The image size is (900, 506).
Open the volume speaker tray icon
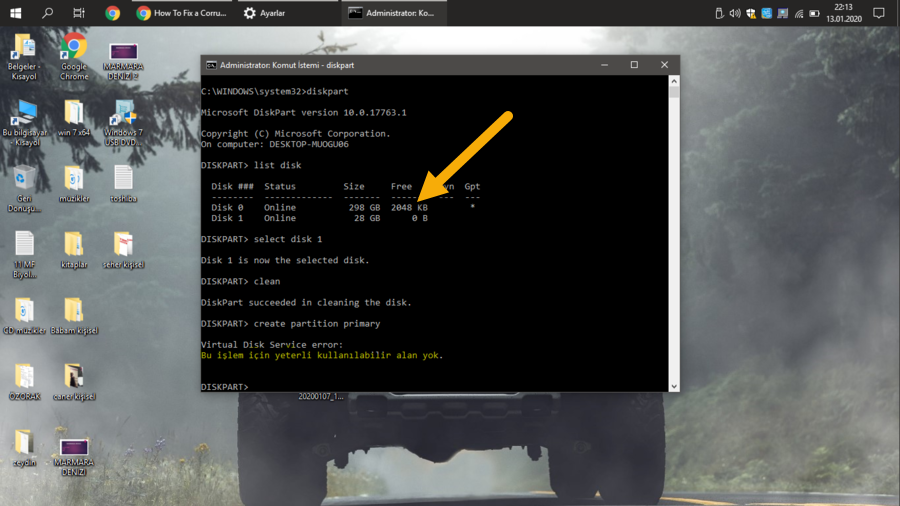pyautogui.click(x=735, y=13)
